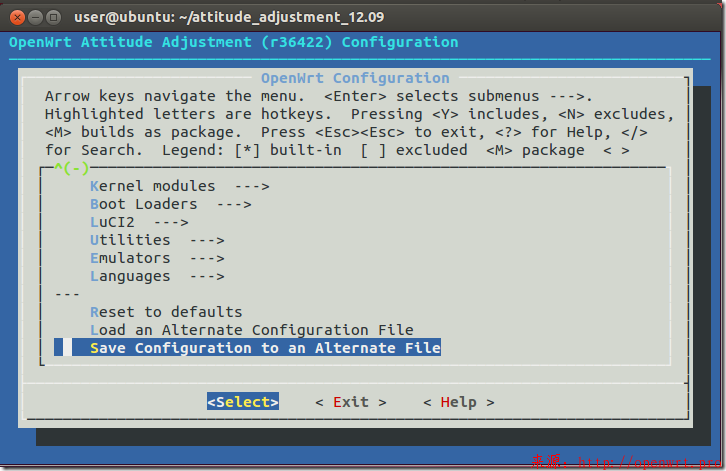Open the Languages submenu
726x471 pixels.
tap(157, 276)
